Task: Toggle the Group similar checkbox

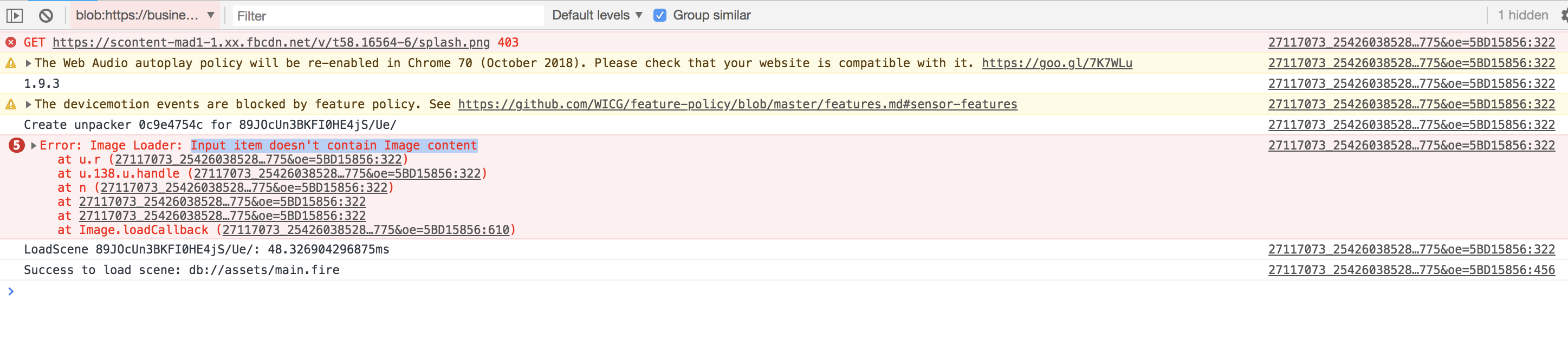Action: coord(660,15)
